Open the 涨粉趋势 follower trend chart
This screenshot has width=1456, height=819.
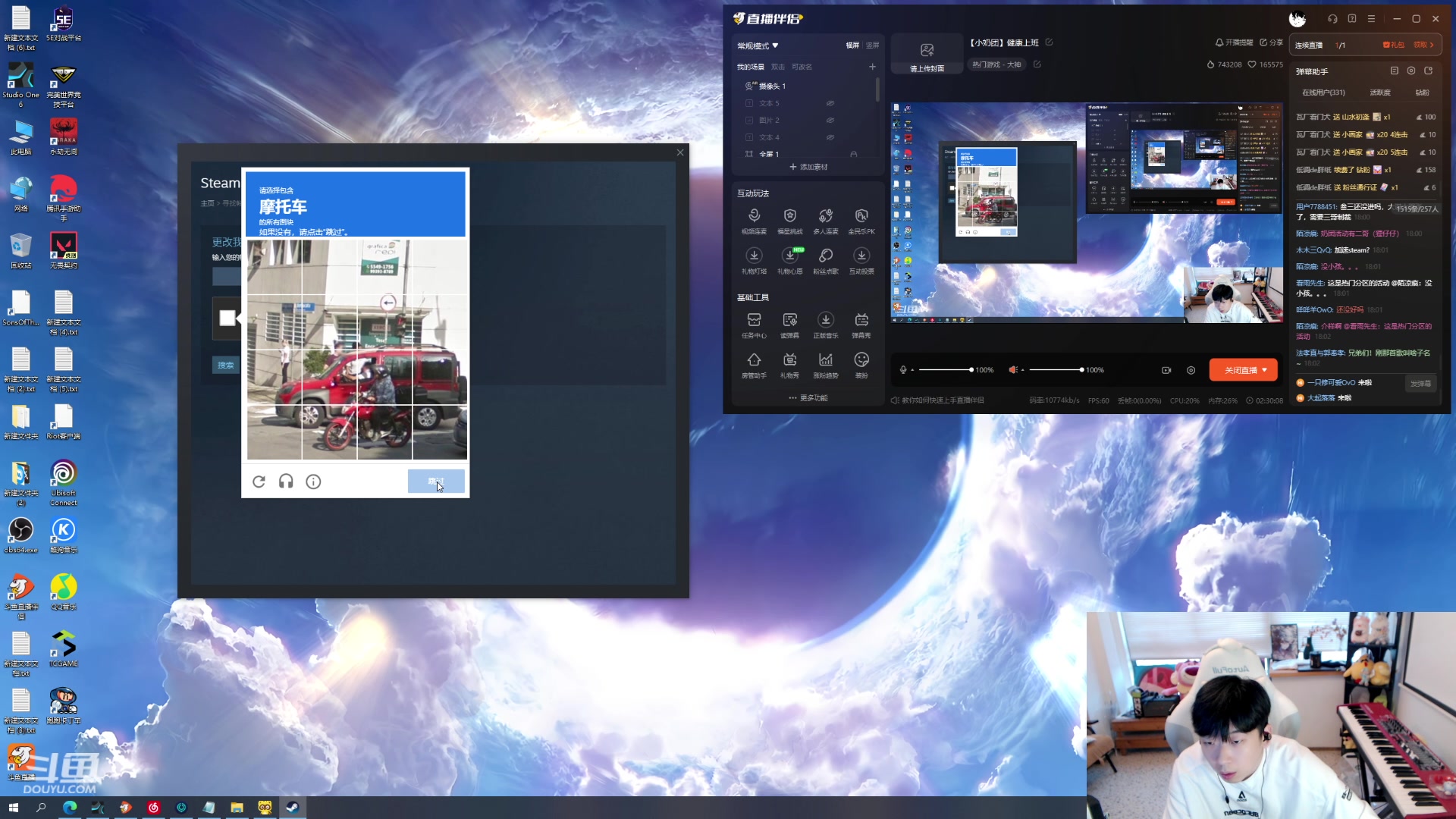coord(825,360)
